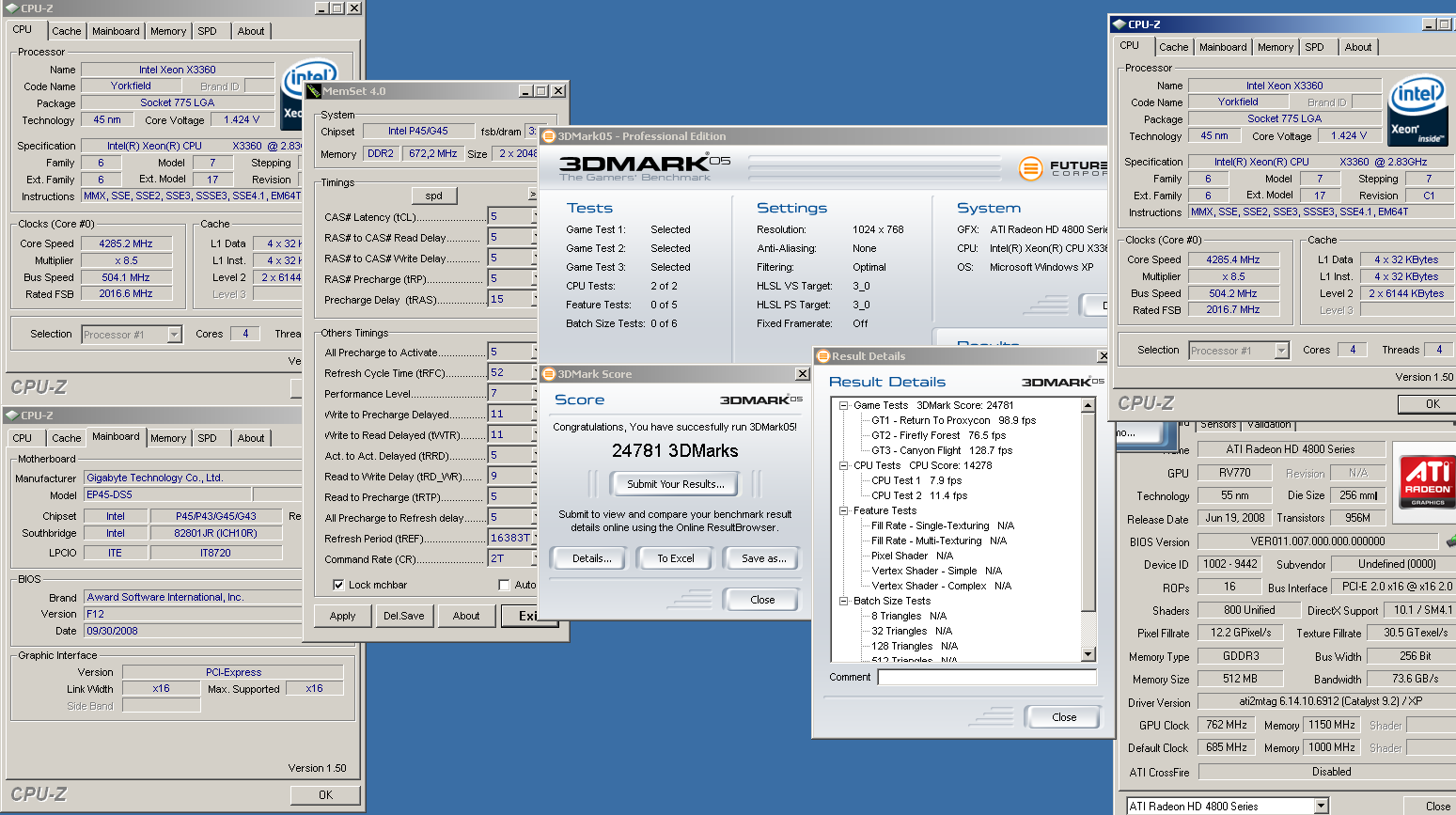Click Save as... in 3DMark Score

pyautogui.click(x=763, y=558)
